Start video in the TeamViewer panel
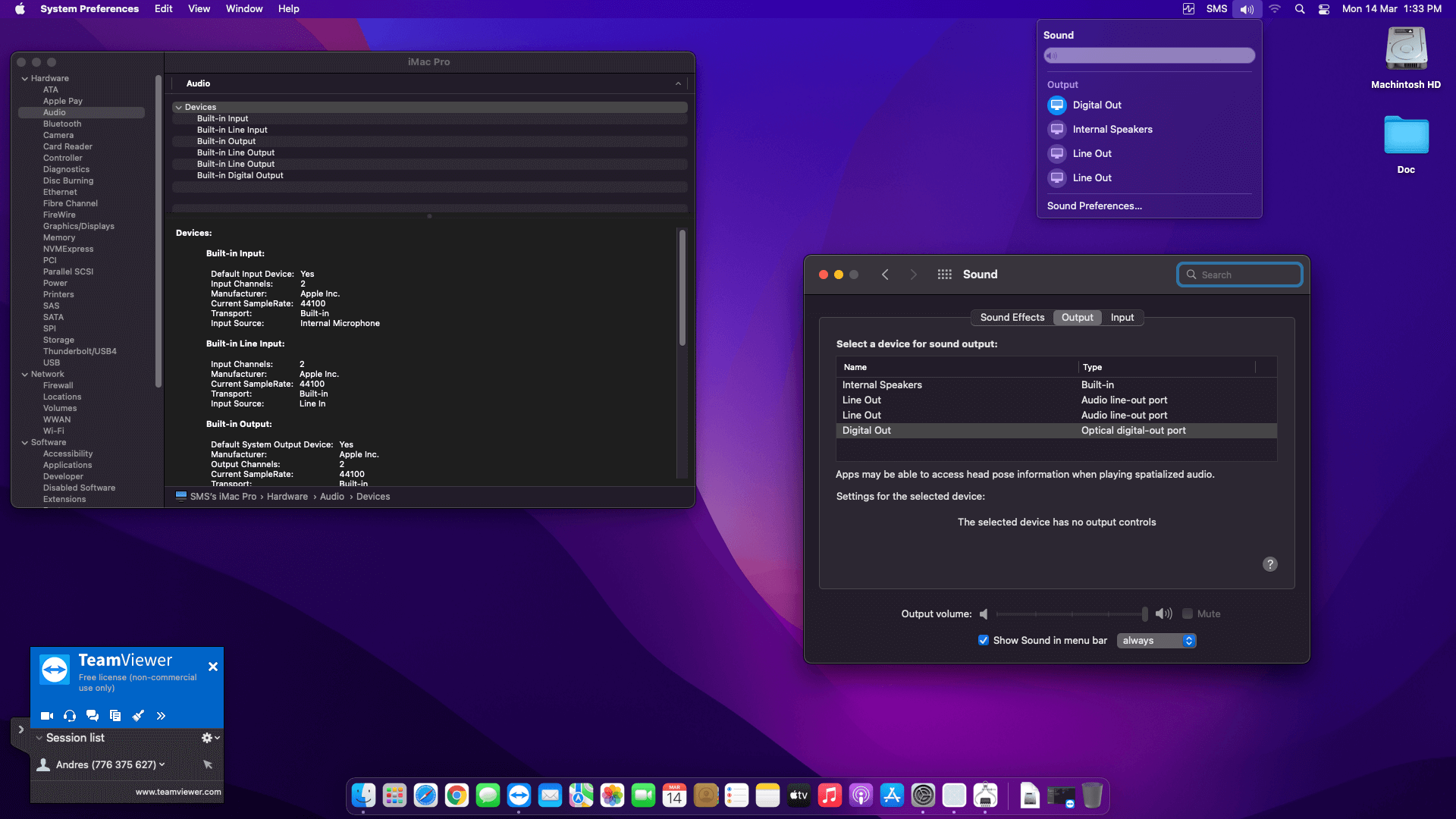 [46, 715]
